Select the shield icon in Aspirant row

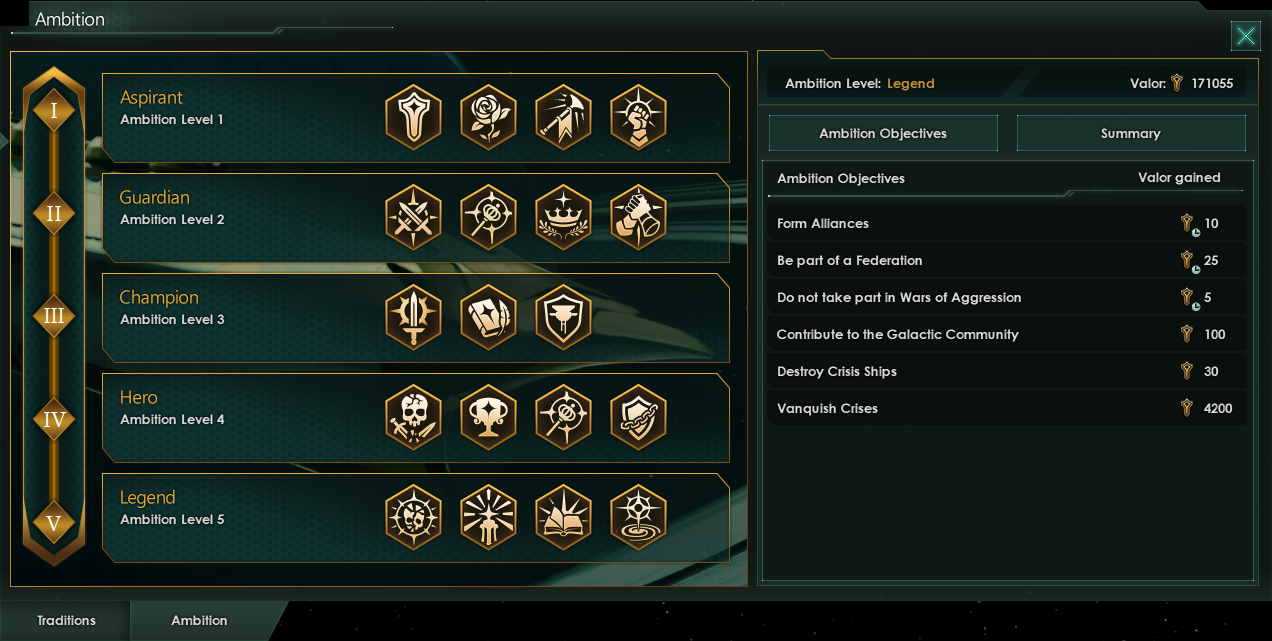413,117
